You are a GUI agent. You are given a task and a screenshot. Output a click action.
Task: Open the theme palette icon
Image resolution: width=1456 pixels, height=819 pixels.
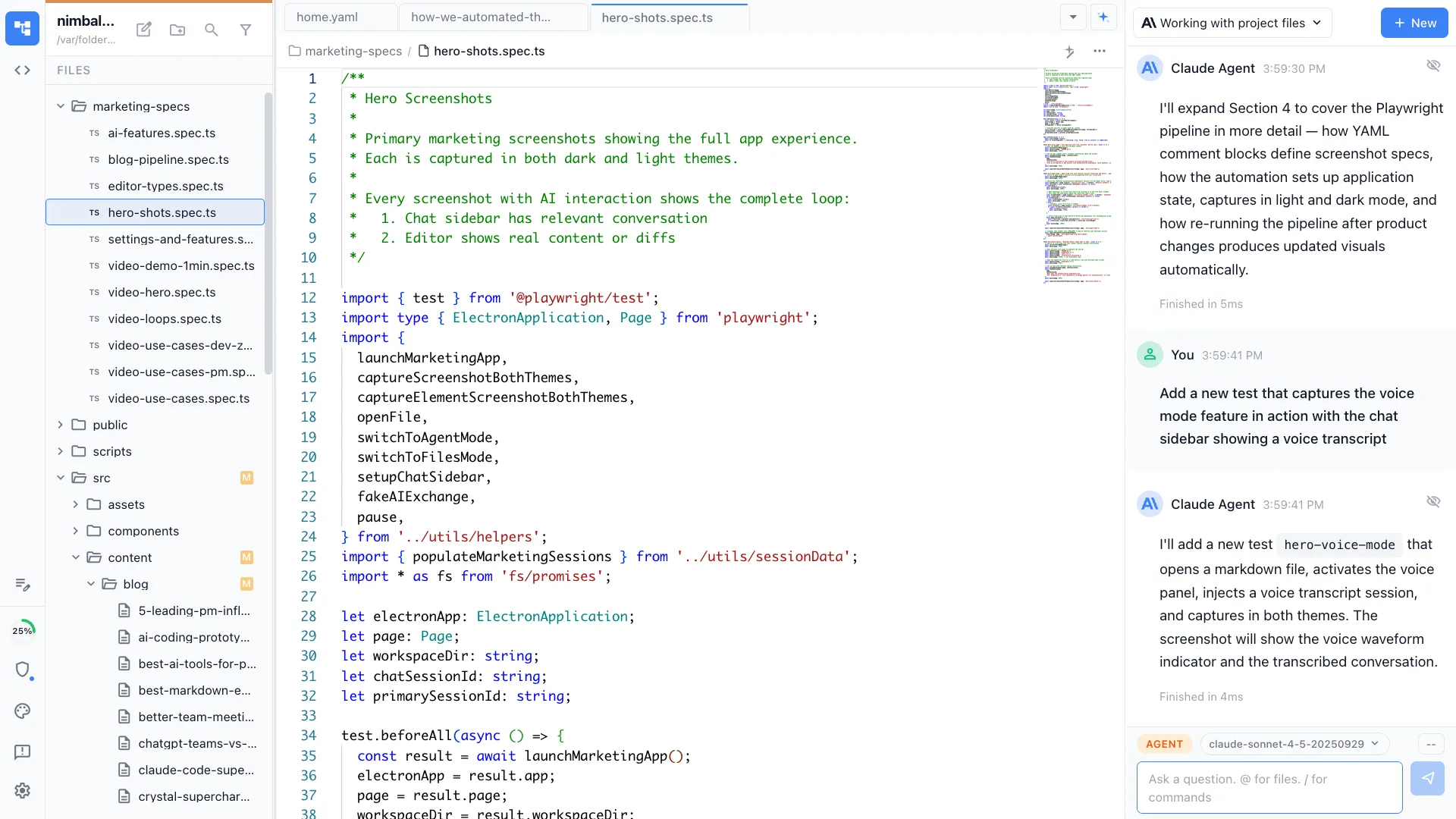click(x=22, y=711)
